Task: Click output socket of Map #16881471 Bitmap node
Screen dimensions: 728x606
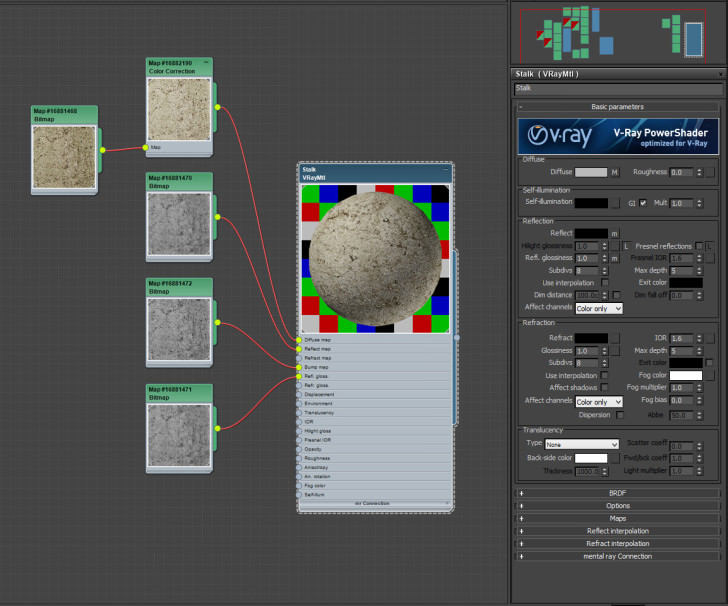Action: click(x=217, y=428)
